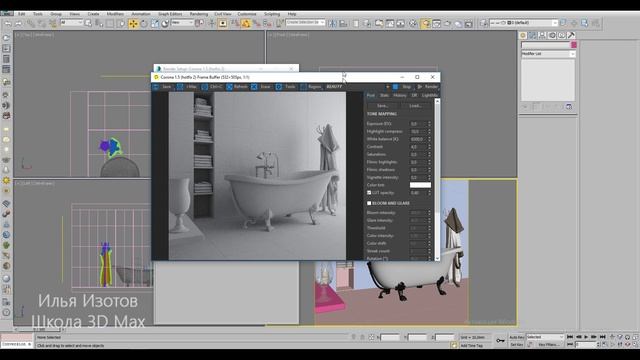Image resolution: width=640 pixels, height=360 pixels.
Task: Click the Contrast spinner arrows
Action: point(429,147)
